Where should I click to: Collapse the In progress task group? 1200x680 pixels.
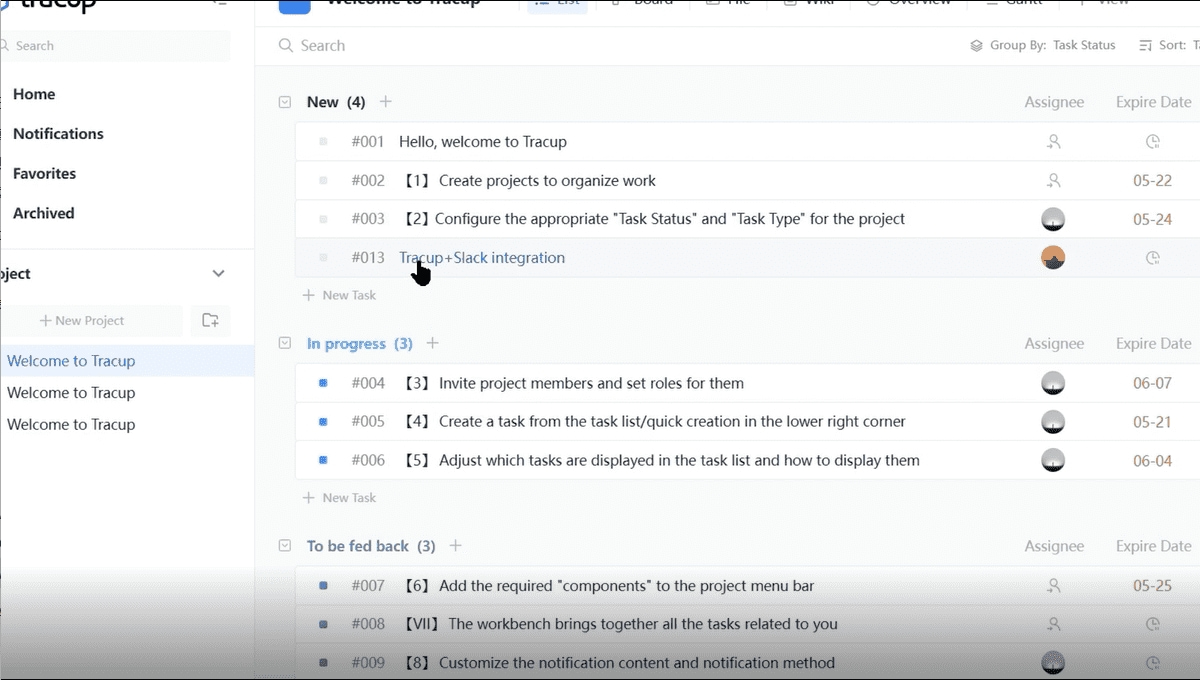(285, 344)
